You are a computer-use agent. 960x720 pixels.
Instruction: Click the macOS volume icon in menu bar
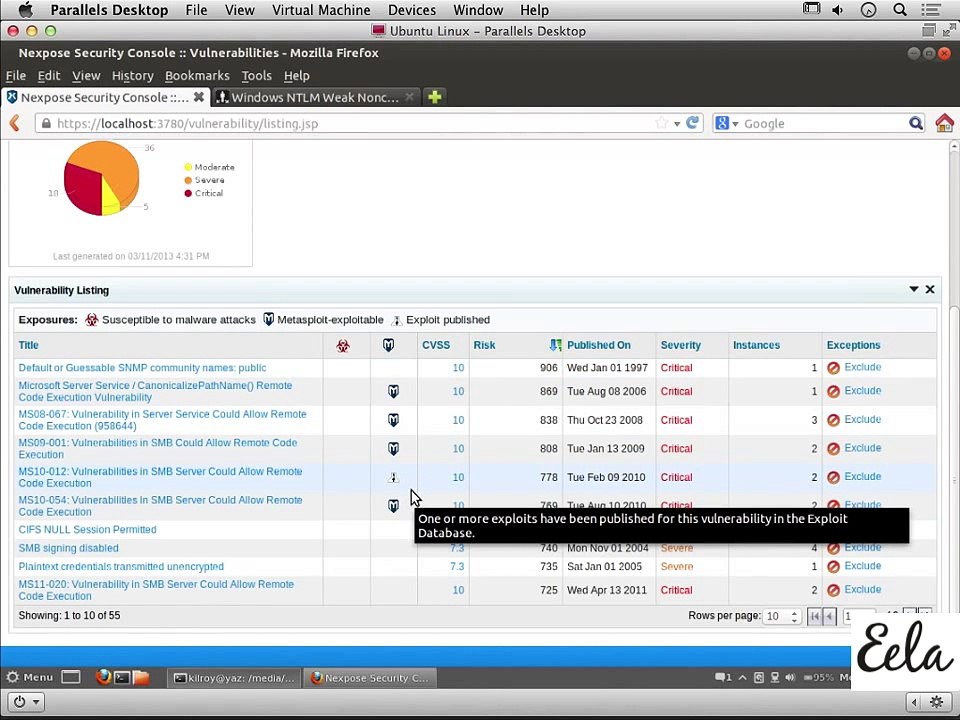(838, 10)
